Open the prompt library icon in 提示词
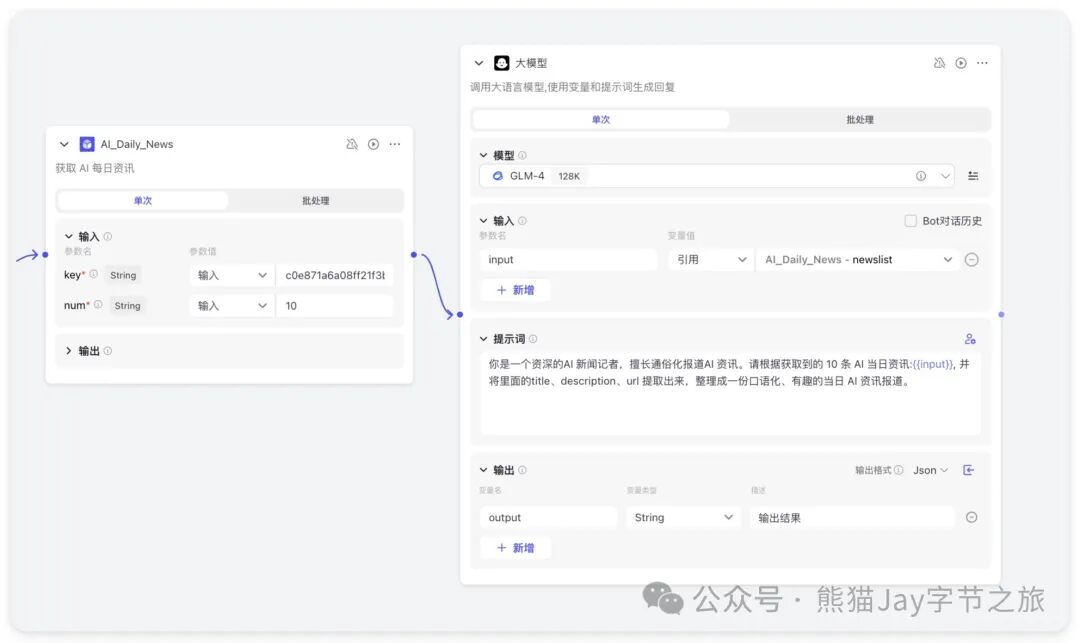 pos(970,339)
